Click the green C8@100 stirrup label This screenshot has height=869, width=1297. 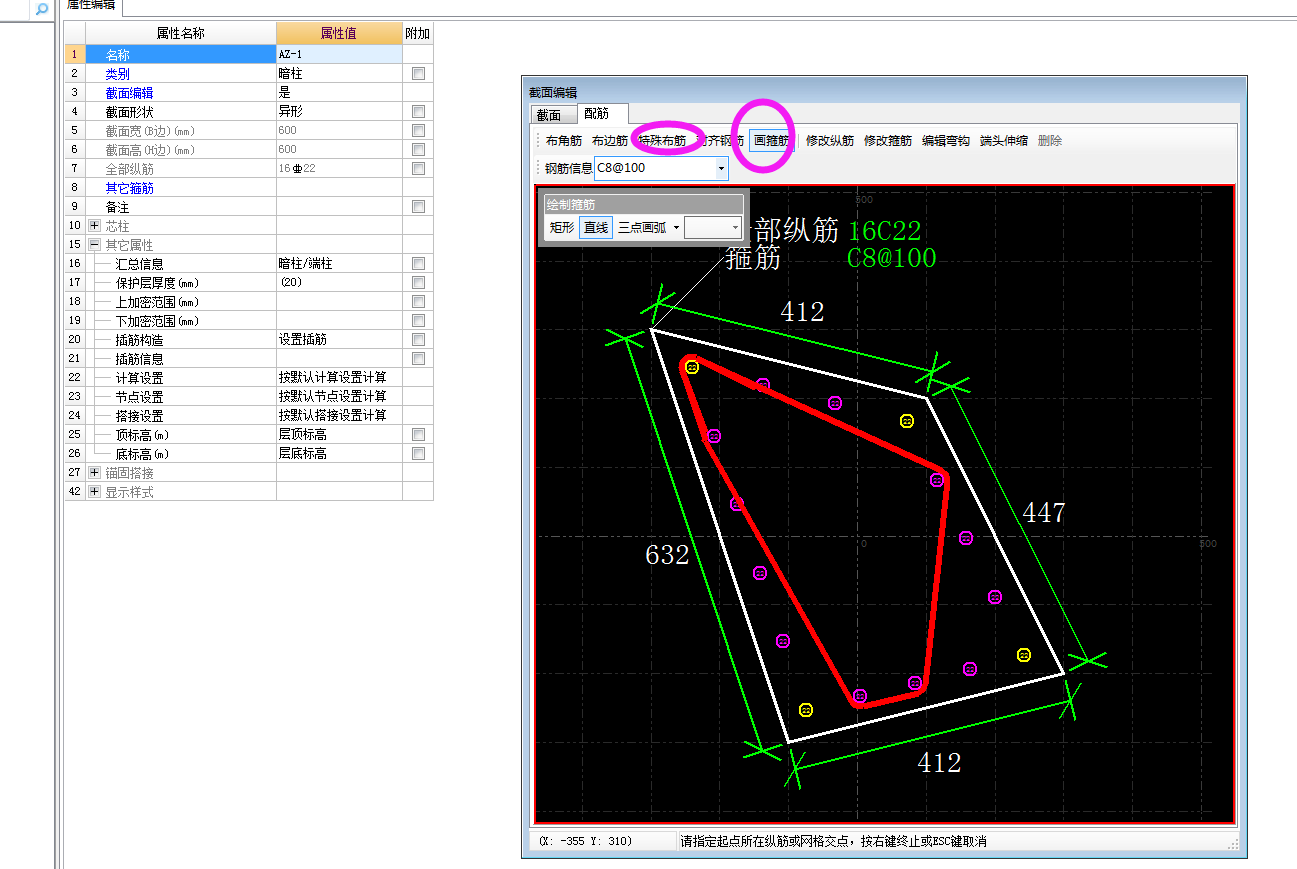[x=891, y=258]
